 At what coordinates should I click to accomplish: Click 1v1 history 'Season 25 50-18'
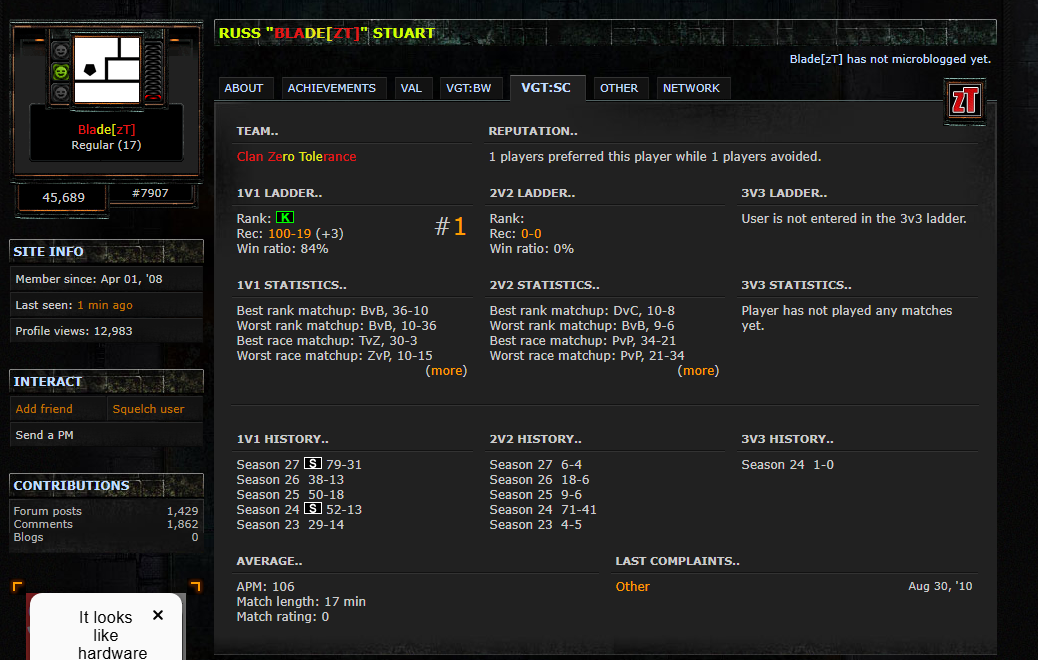(x=290, y=495)
